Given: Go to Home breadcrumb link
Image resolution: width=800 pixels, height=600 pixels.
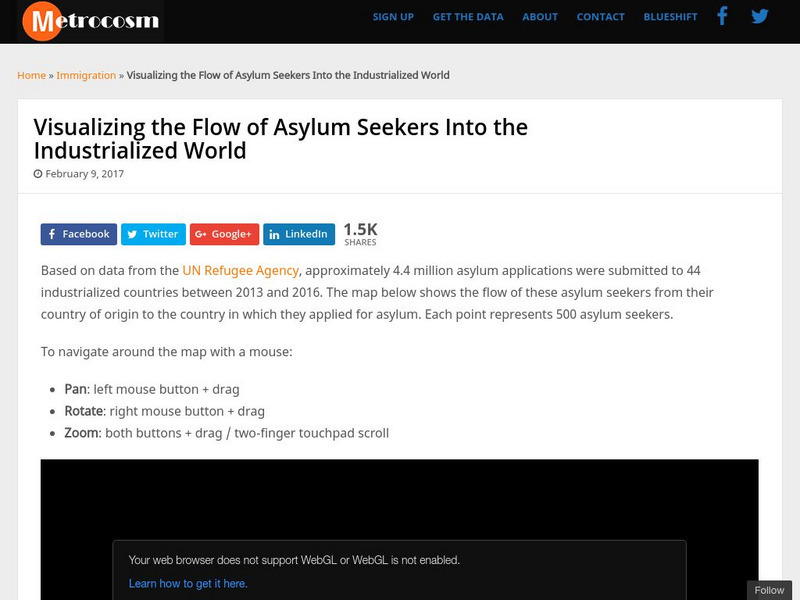Looking at the screenshot, I should point(31,75).
